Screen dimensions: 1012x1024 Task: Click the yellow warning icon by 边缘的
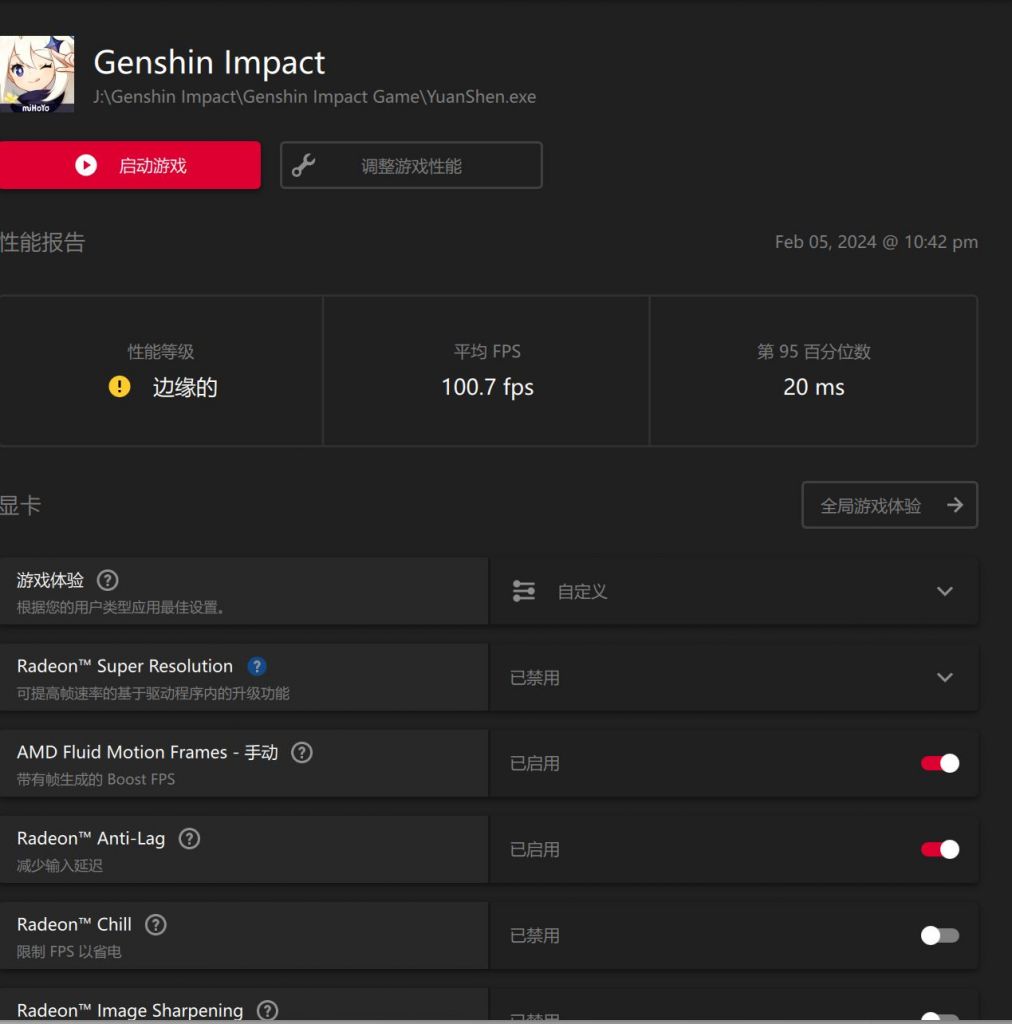(120, 387)
